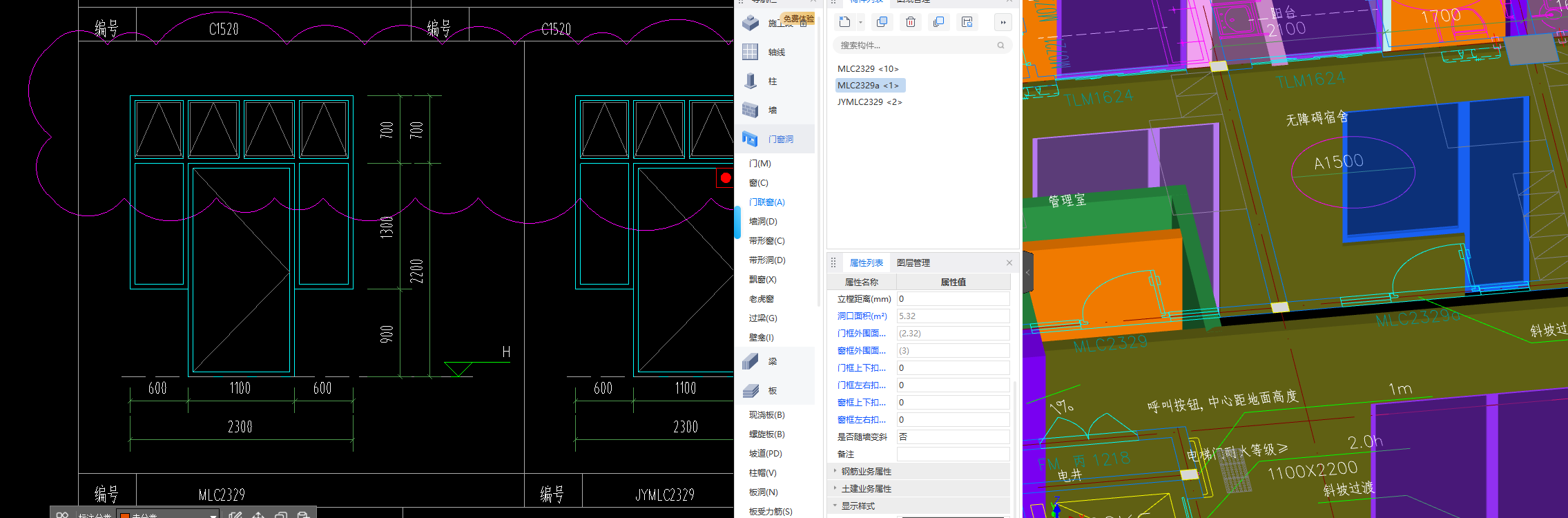Select 墙洞(D) in navigation
This screenshot has height=518, width=1568.
click(763, 222)
